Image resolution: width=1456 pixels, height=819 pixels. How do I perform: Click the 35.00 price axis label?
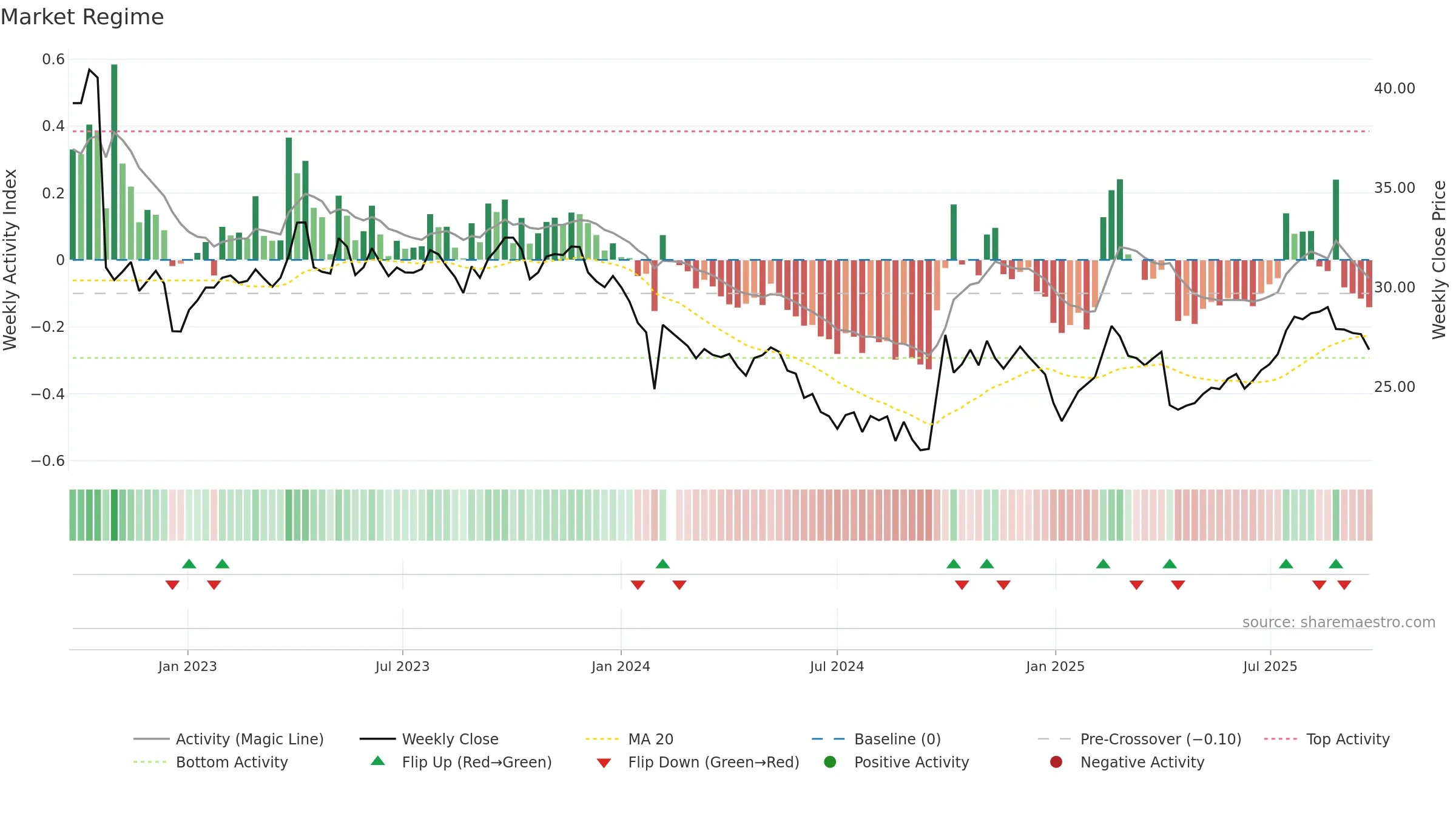(1394, 188)
